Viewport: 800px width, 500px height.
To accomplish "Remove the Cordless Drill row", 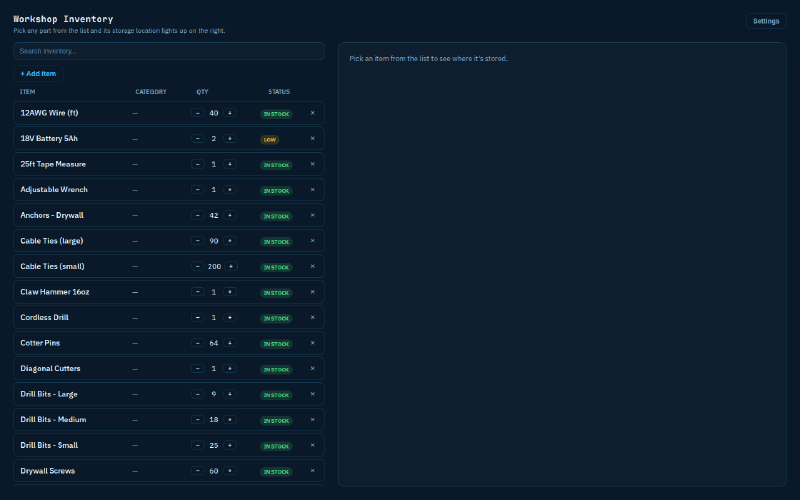I will coord(313,317).
